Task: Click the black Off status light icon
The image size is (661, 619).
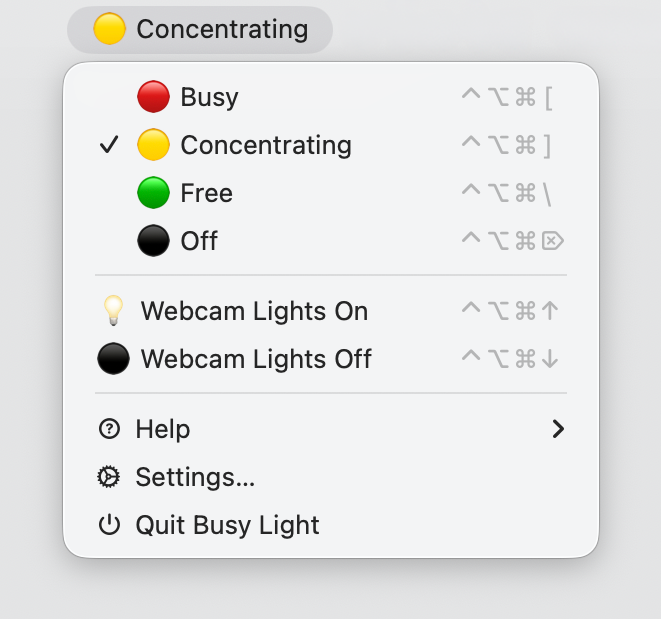Action: point(153,241)
